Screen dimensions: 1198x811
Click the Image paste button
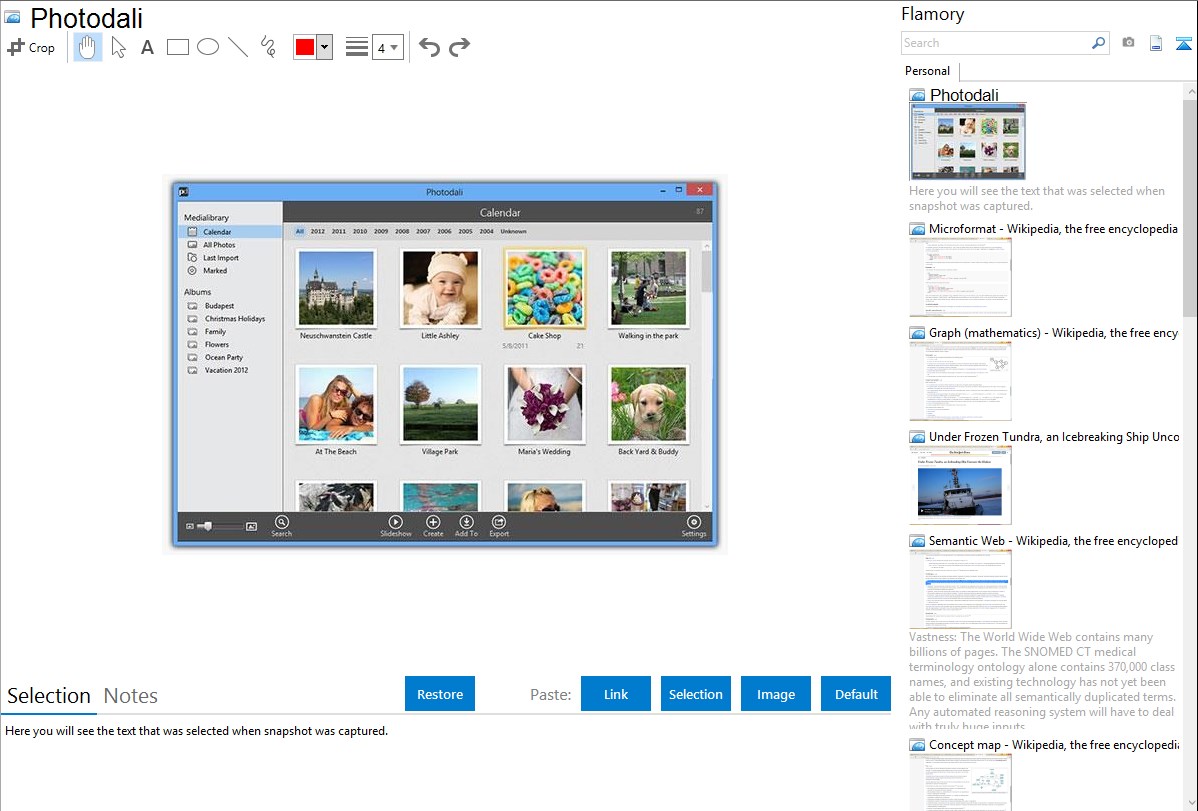pyautogui.click(x=775, y=694)
